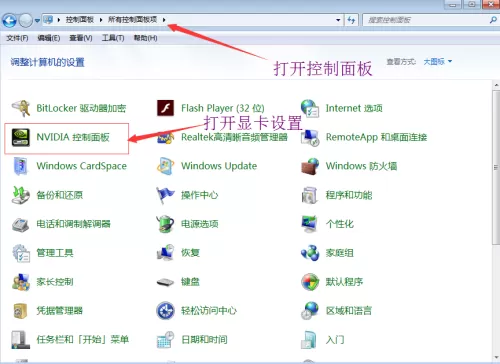This screenshot has height=364, width=500.
Task: Open the 电源选项 text link
Action: (x=200, y=224)
